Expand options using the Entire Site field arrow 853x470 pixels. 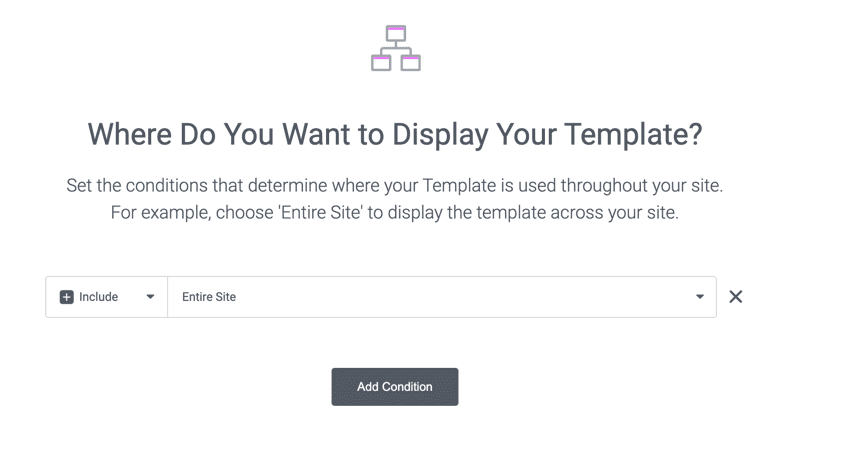point(700,297)
